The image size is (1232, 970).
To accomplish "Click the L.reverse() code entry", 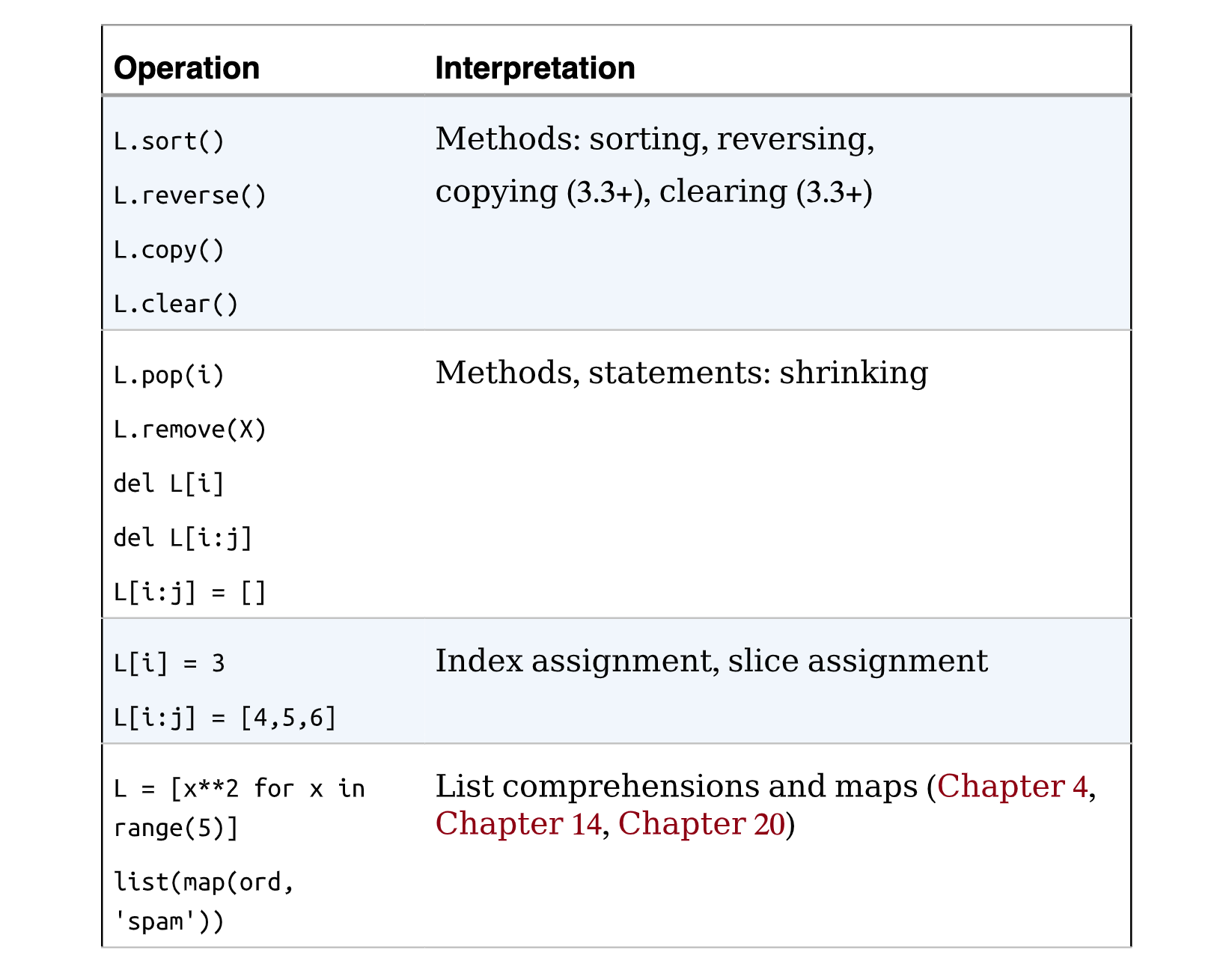I will point(190,196).
